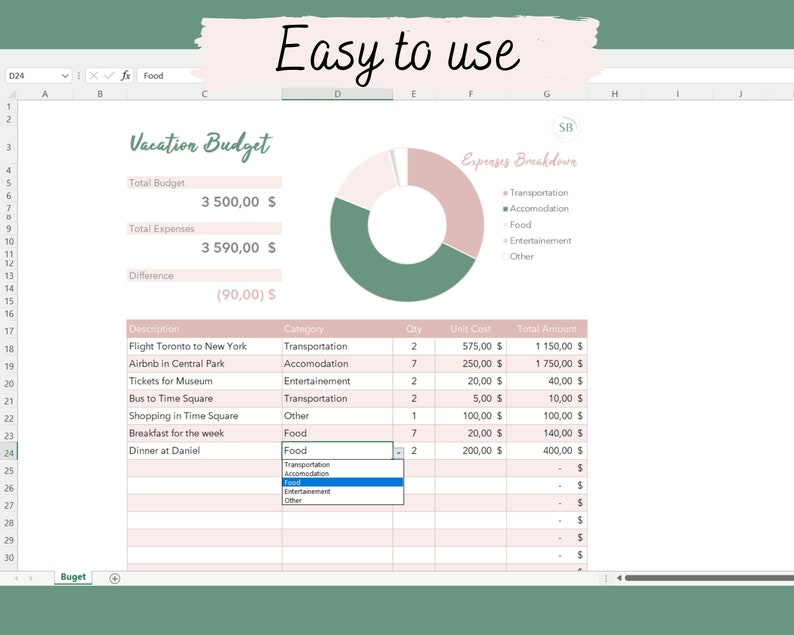Screen dimensions: 794x635
Task: Choose Transportation from the dropdown list
Action: [307, 465]
